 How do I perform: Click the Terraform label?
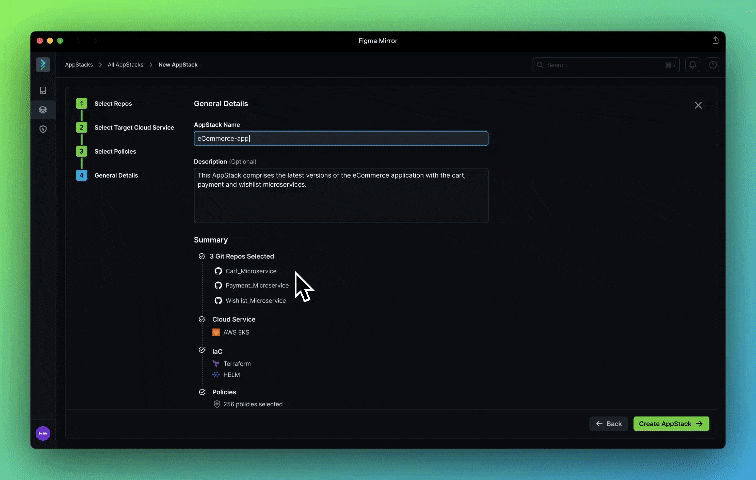coord(237,363)
